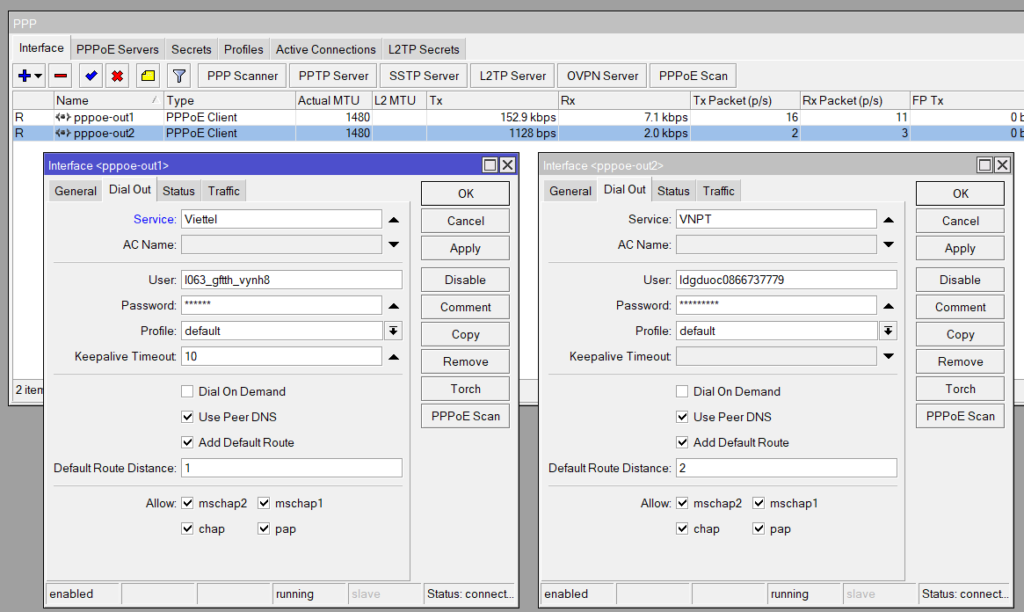This screenshot has height=612, width=1024.
Task: Maximize the pppoe-out1 interface window
Action: point(490,165)
